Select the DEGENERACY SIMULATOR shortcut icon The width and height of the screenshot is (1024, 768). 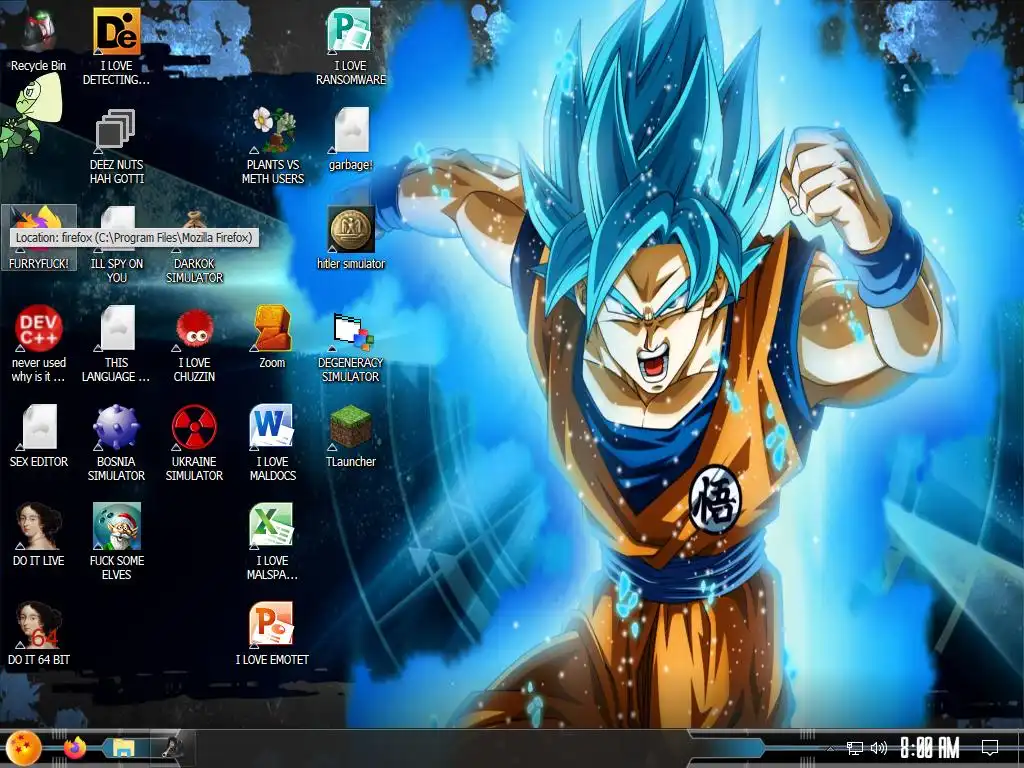[x=353, y=330]
